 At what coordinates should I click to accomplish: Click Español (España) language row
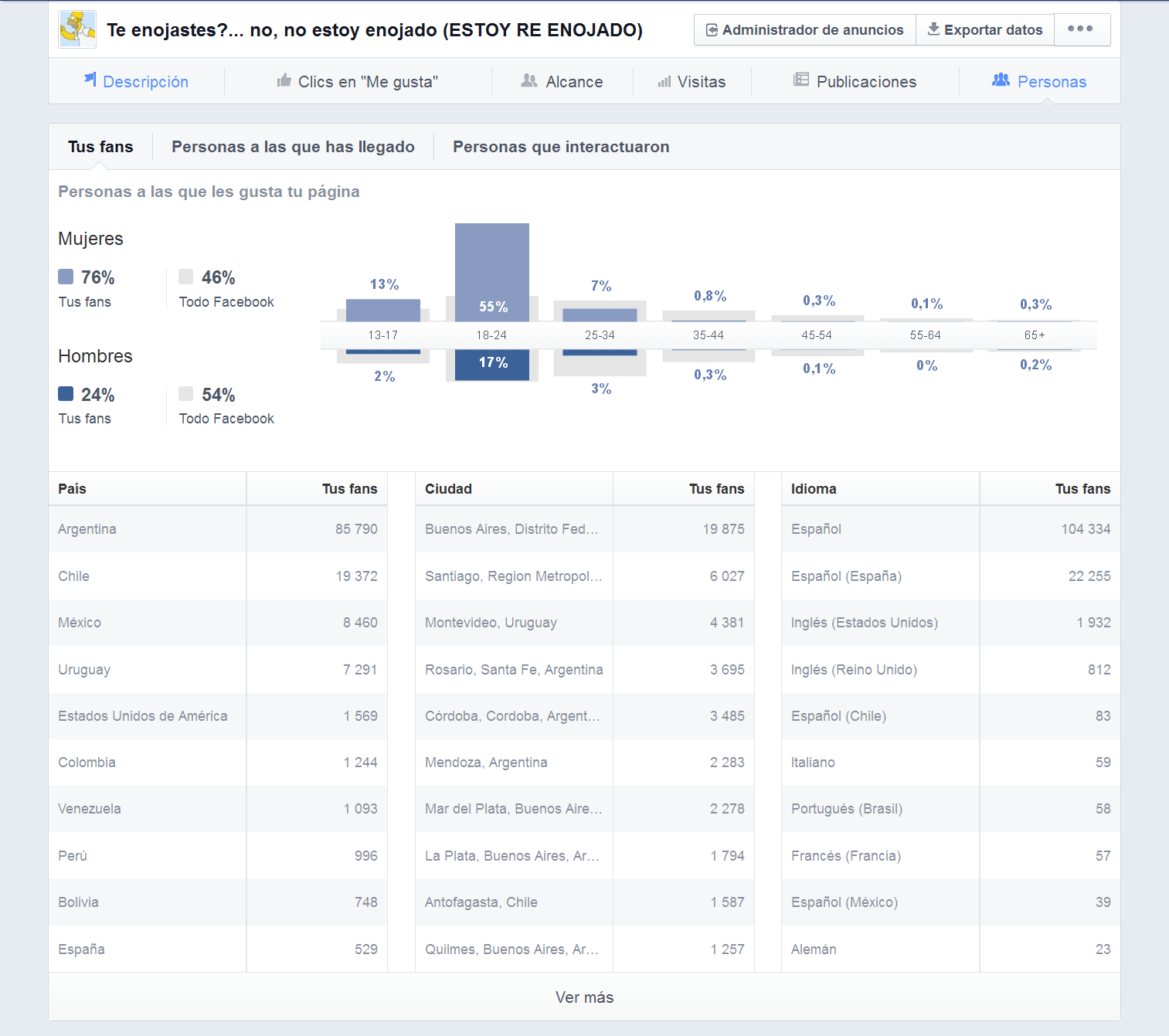click(951, 576)
